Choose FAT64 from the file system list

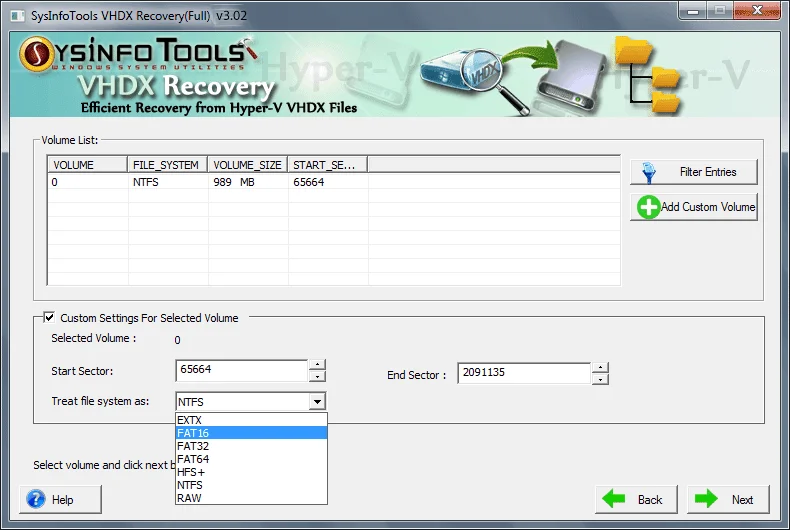click(251, 459)
